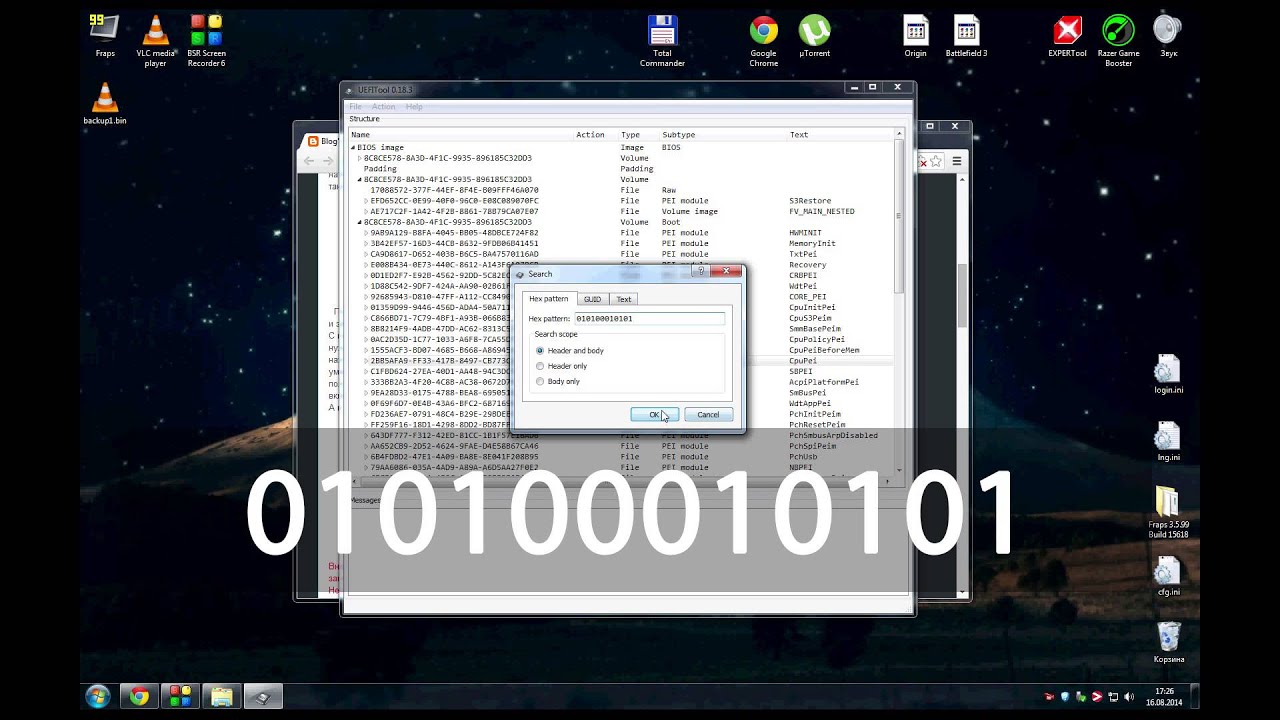1280x720 pixels.
Task: Open the EXPERTool desktop icon
Action: (x=1067, y=37)
